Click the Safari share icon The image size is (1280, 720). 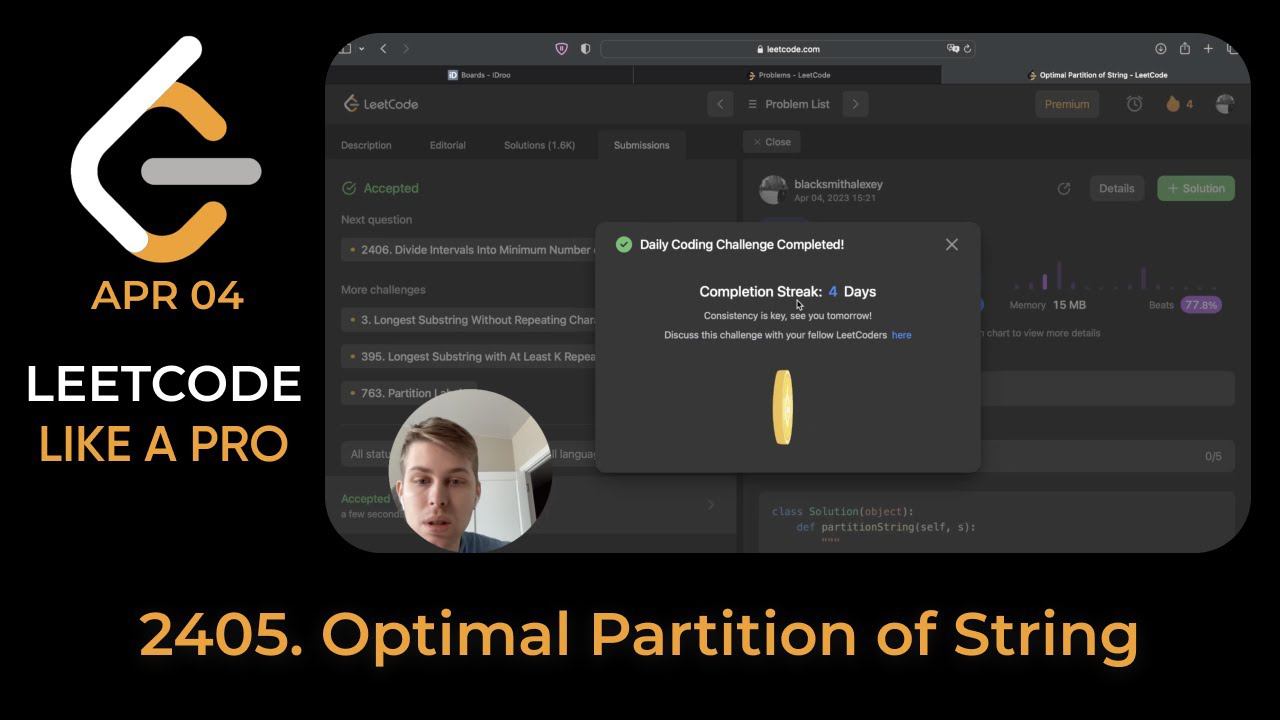1185,48
